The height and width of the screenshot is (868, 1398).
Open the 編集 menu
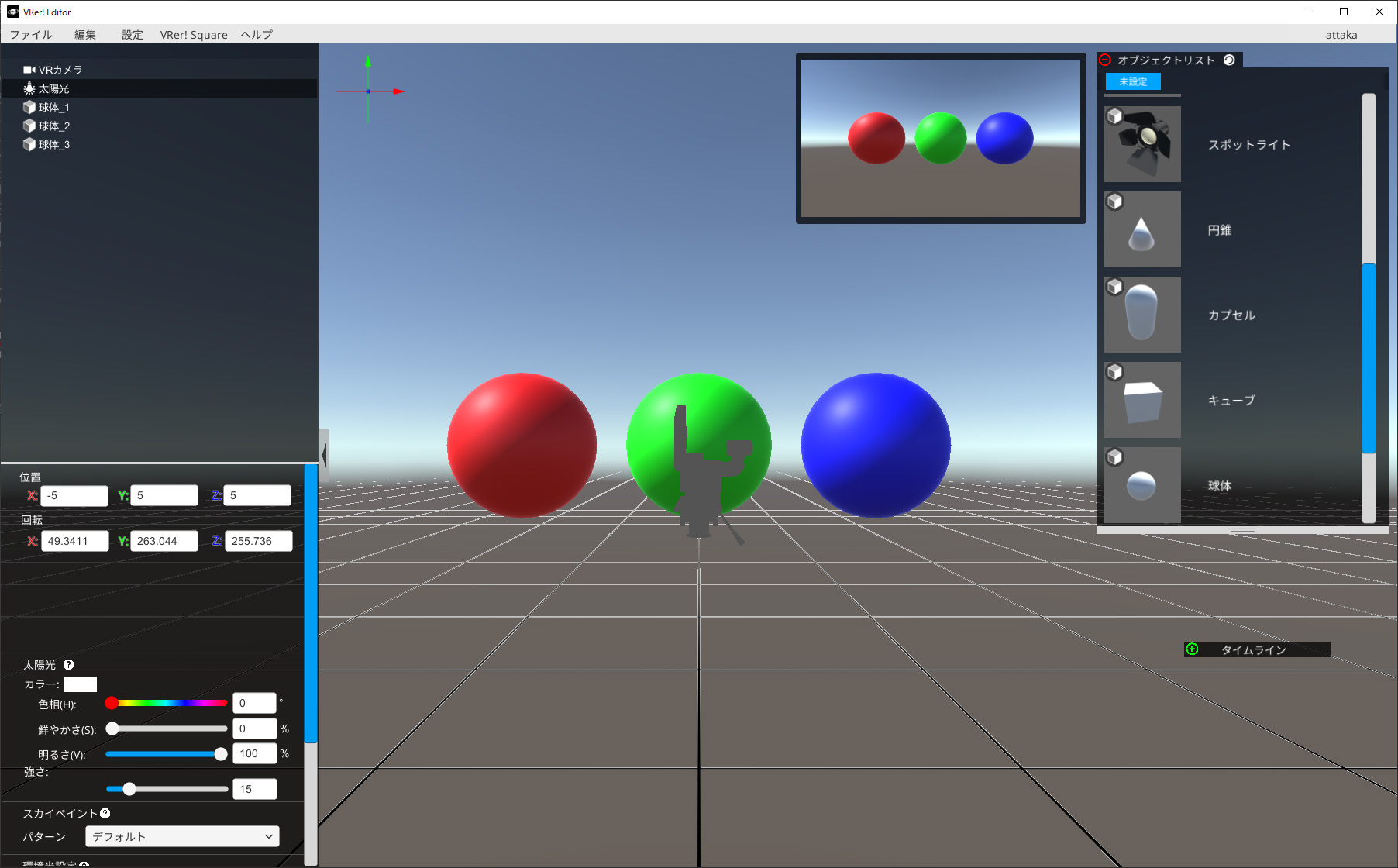coord(85,34)
